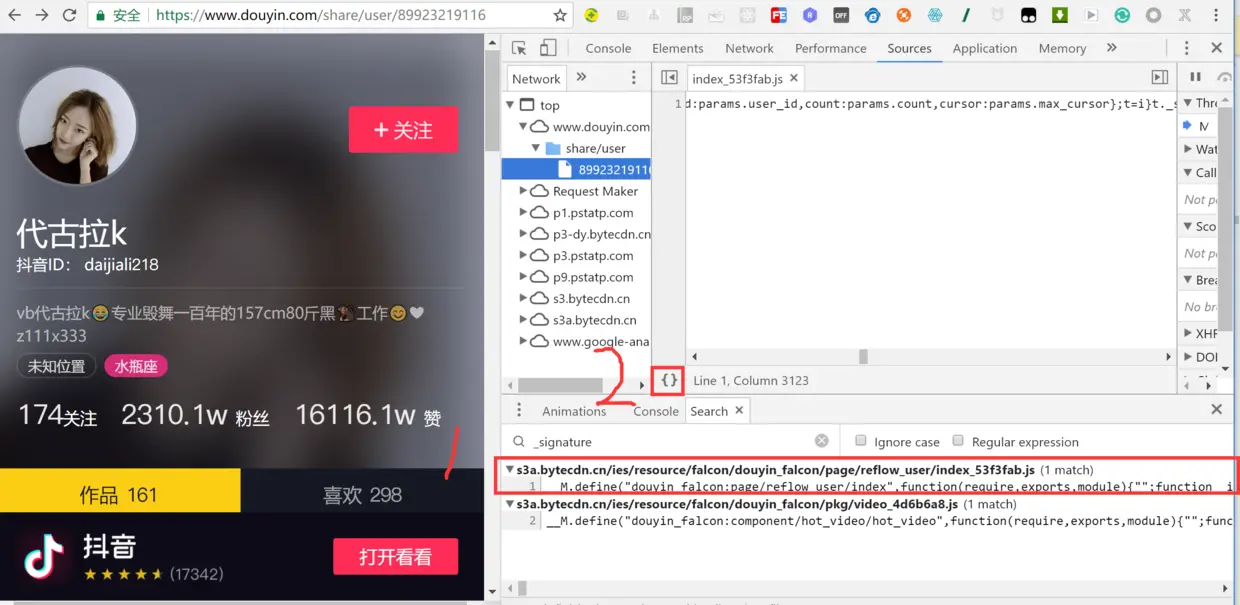This screenshot has width=1240, height=605.
Task: Click the _signature search input field
Action: pyautogui.click(x=670, y=441)
